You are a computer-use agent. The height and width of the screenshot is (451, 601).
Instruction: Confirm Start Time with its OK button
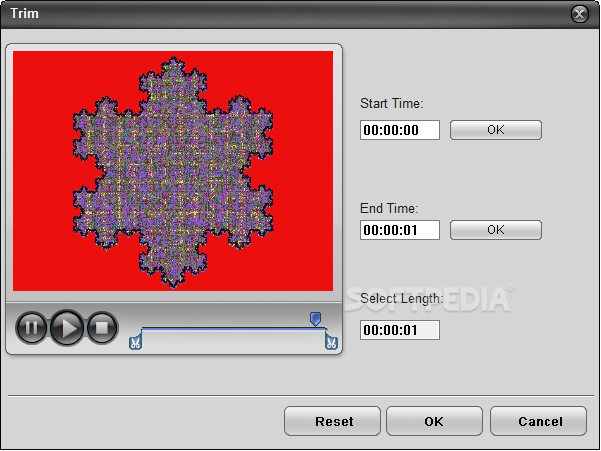click(x=496, y=130)
